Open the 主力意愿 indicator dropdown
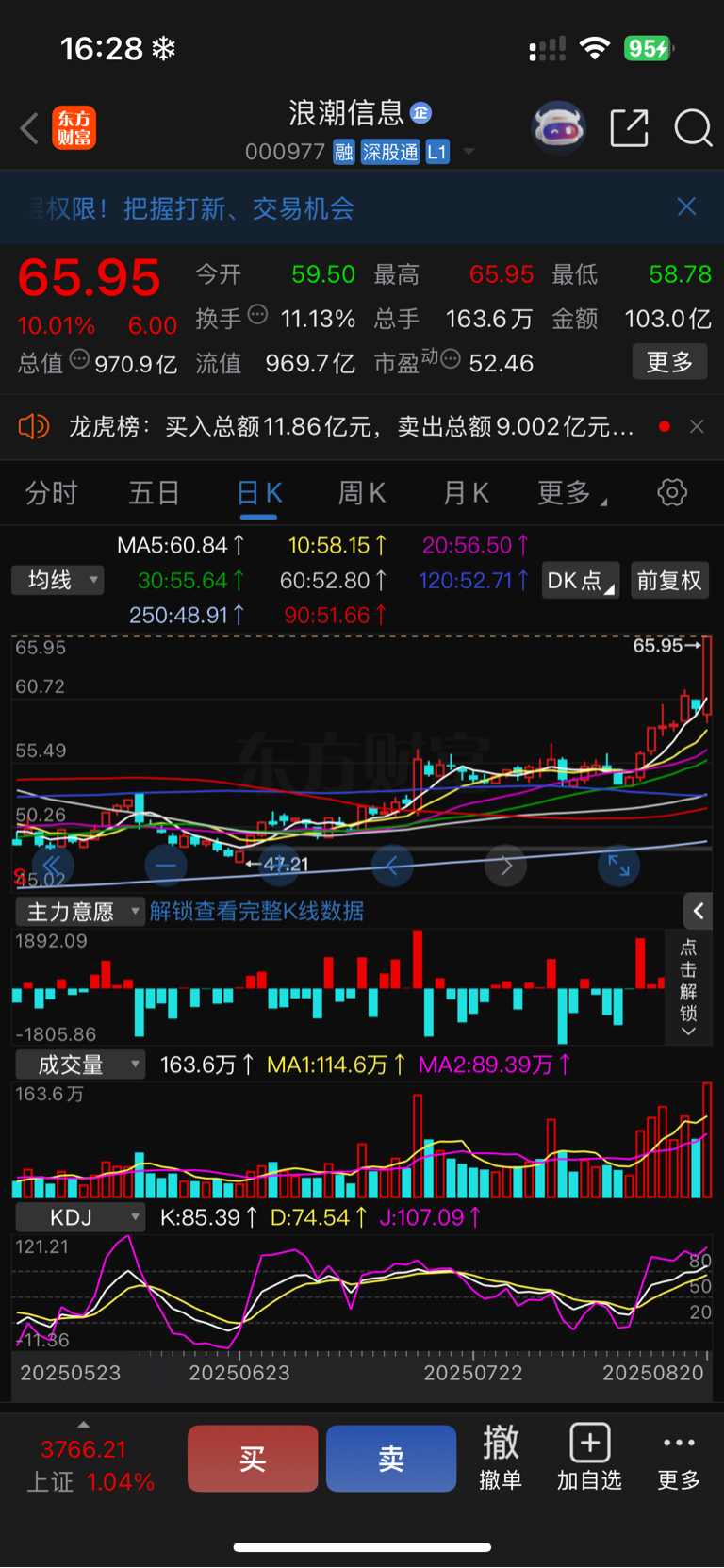The height and width of the screenshot is (1568, 724). tap(80, 912)
